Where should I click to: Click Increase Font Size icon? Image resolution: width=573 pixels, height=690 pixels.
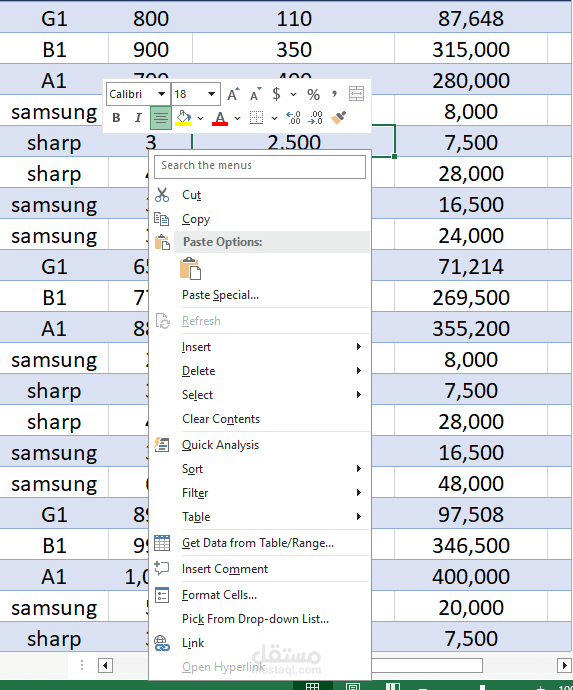(x=233, y=94)
